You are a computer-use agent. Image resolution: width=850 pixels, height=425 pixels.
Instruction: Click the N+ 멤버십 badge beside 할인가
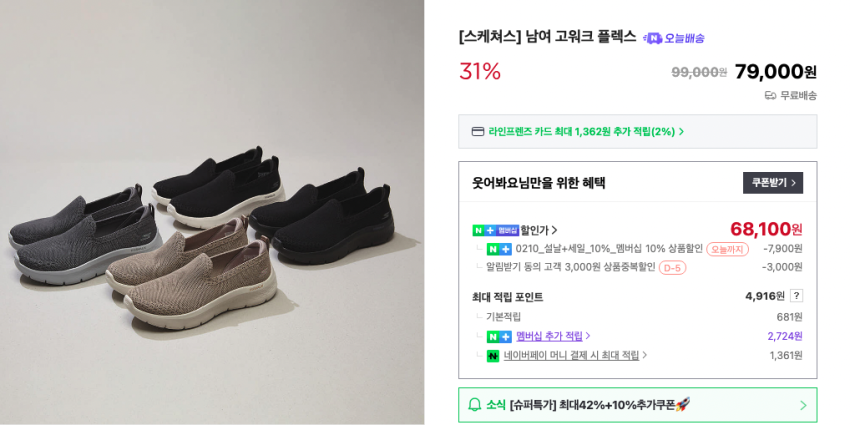(495, 230)
